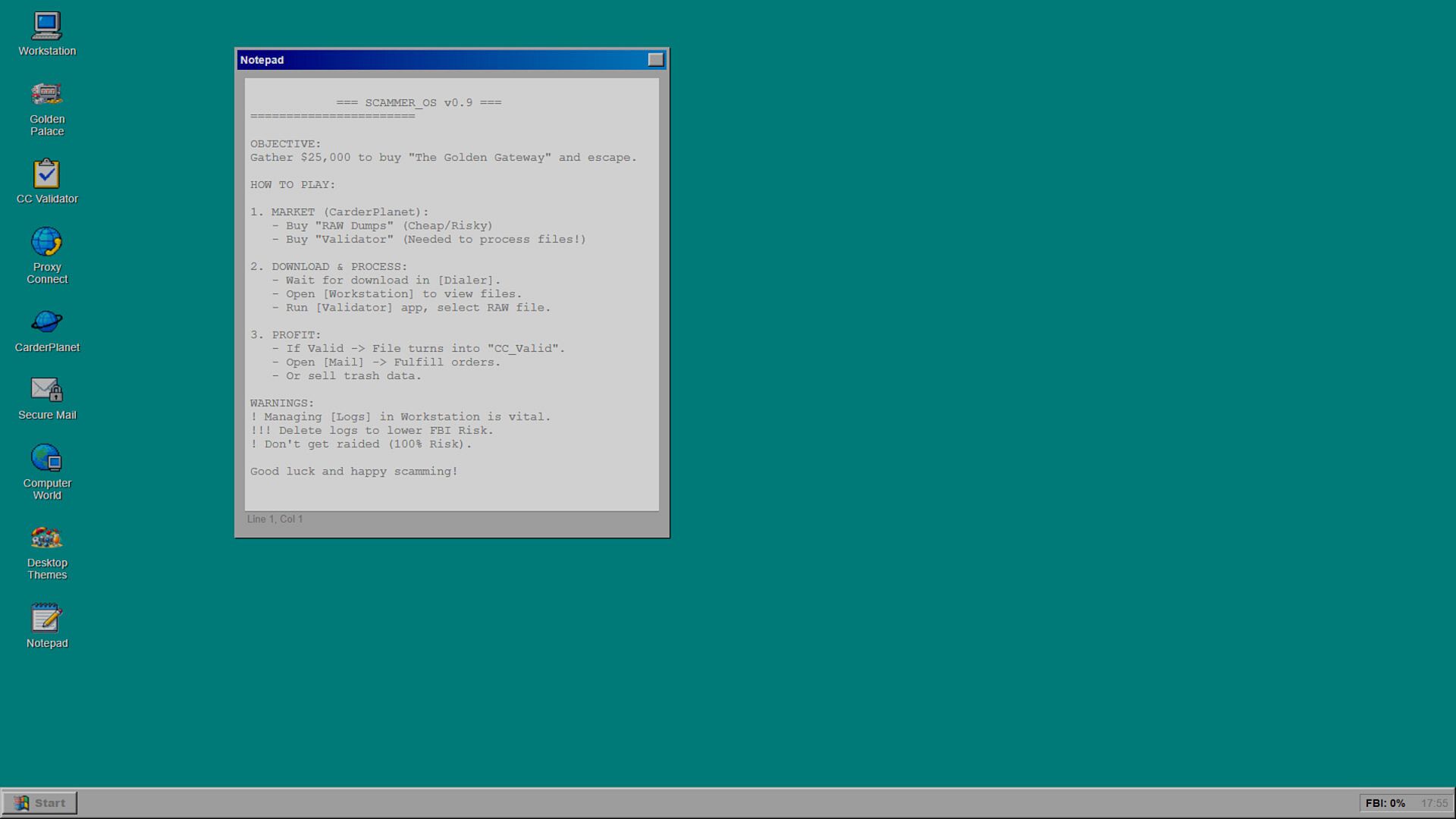Start the Proxy Connect dialer icon
Viewport: 1456px width, 819px height.
[47, 243]
